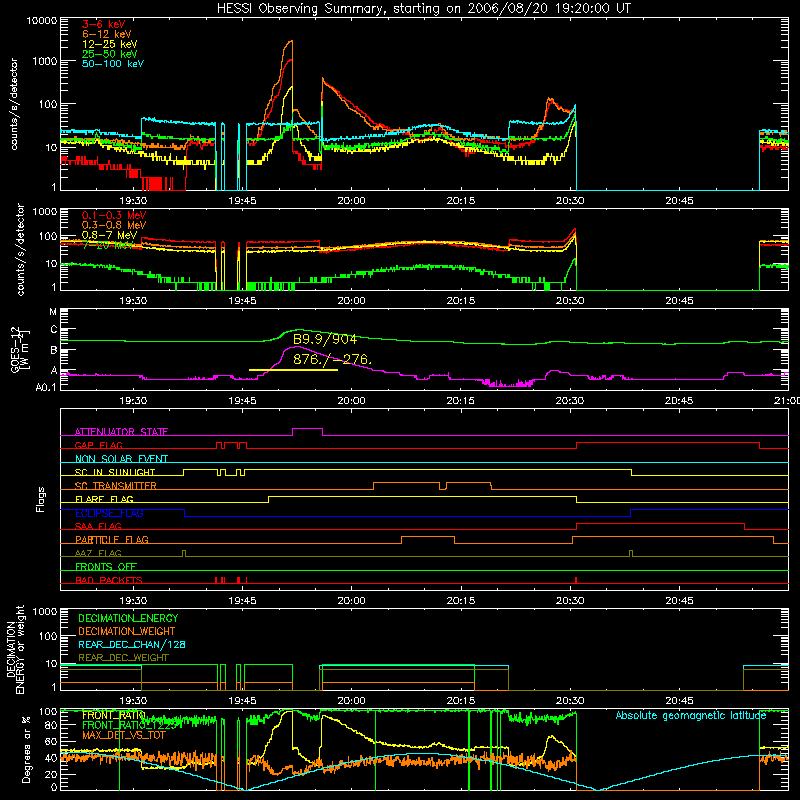
Task: Select the 6-12 keV legend label
Action: (107, 34)
